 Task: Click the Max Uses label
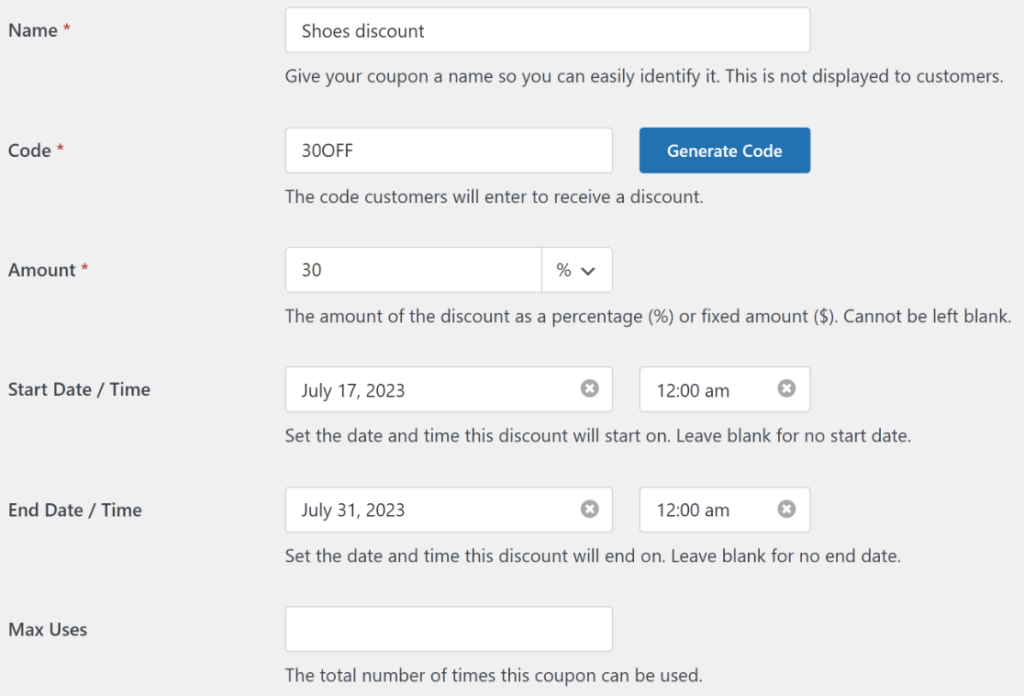(x=46, y=629)
